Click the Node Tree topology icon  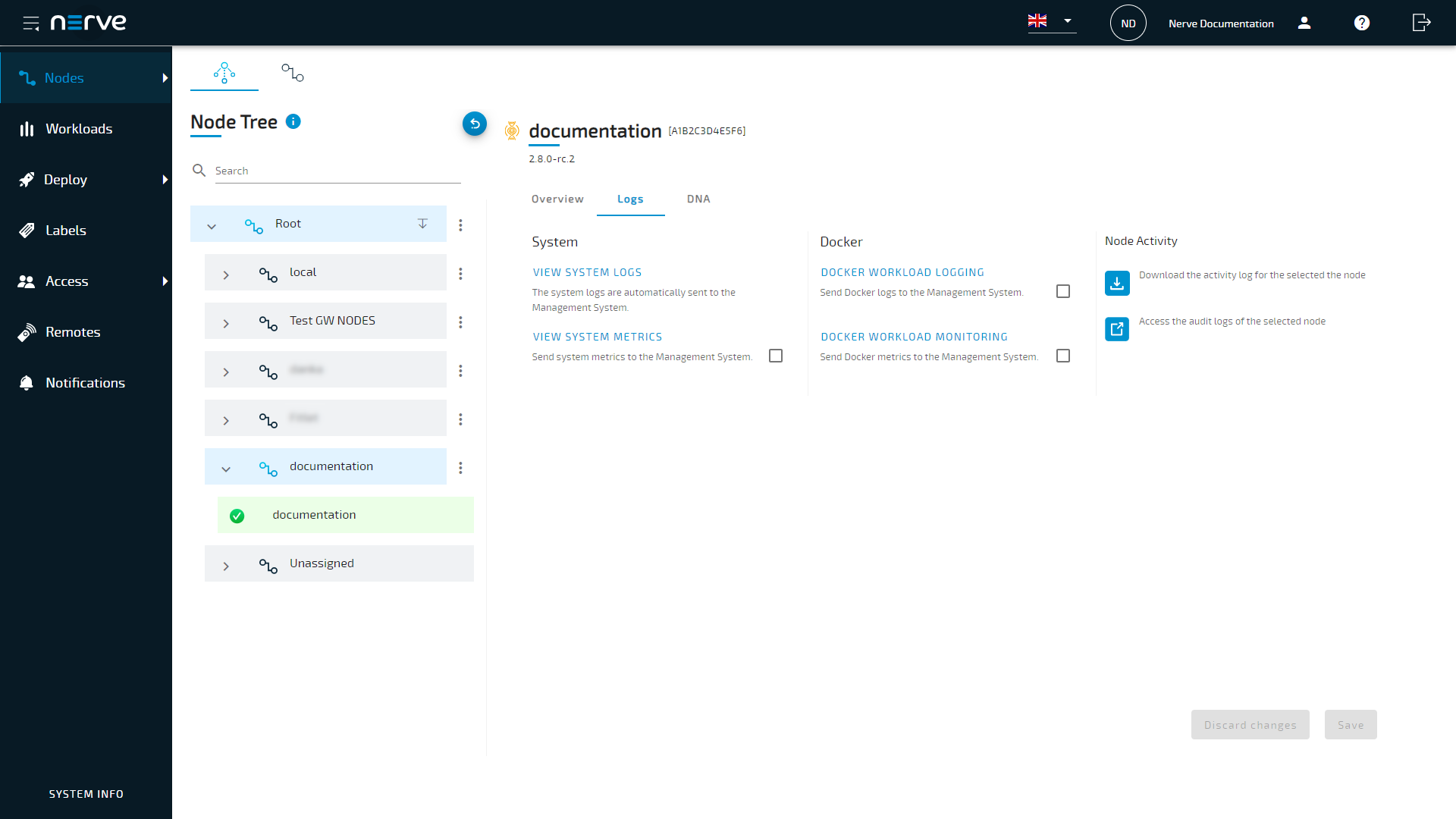pyautogui.click(x=224, y=72)
